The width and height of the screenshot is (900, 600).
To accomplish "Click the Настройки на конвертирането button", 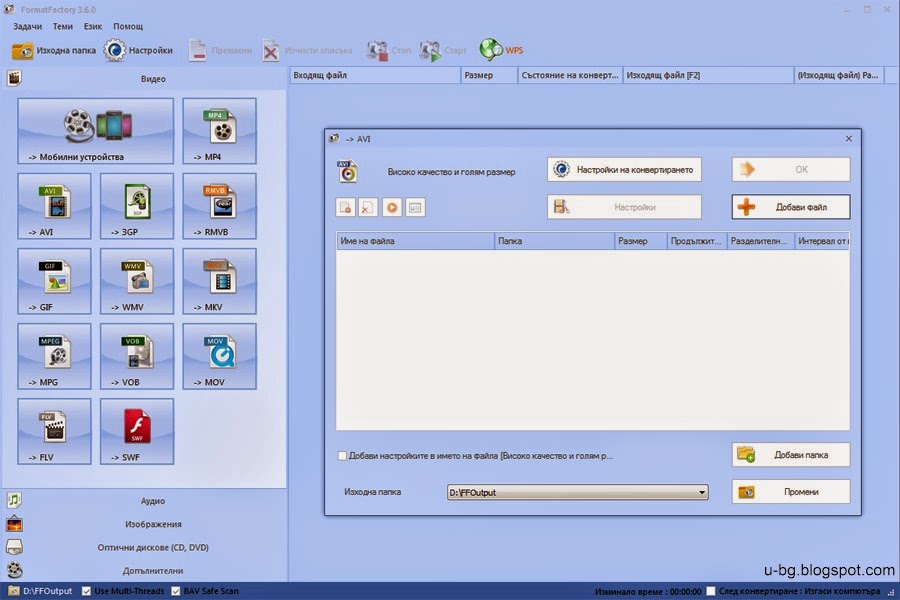I will point(624,170).
